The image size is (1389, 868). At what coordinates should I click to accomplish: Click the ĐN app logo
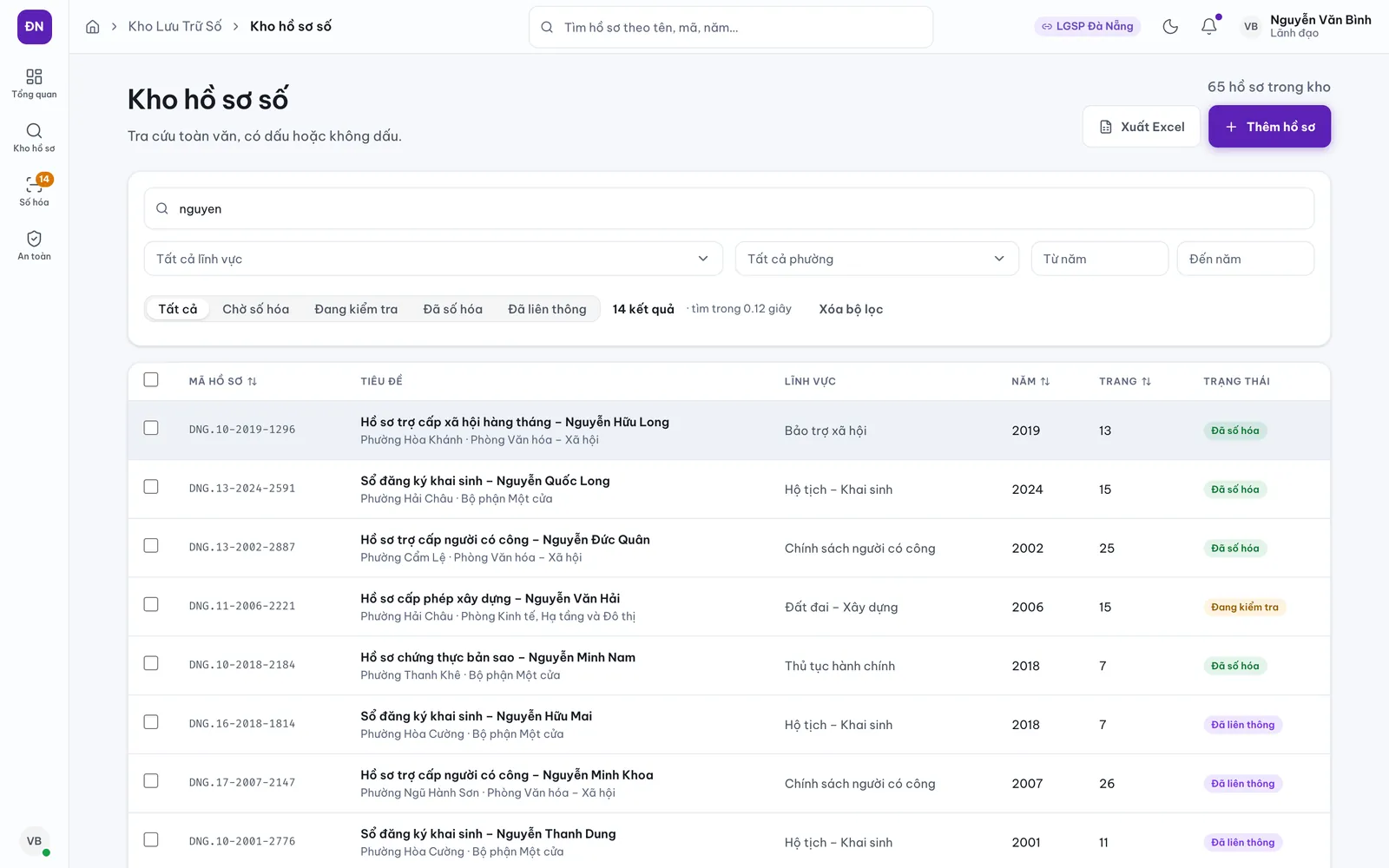[x=35, y=27]
